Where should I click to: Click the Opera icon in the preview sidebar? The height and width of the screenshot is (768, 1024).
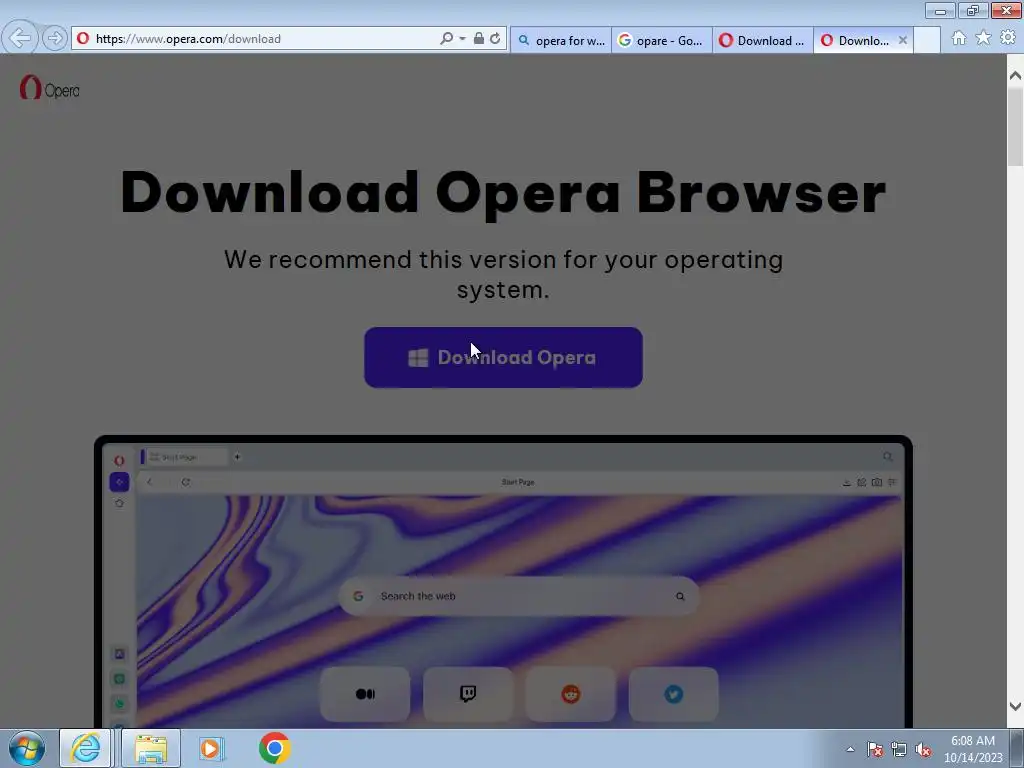119,460
